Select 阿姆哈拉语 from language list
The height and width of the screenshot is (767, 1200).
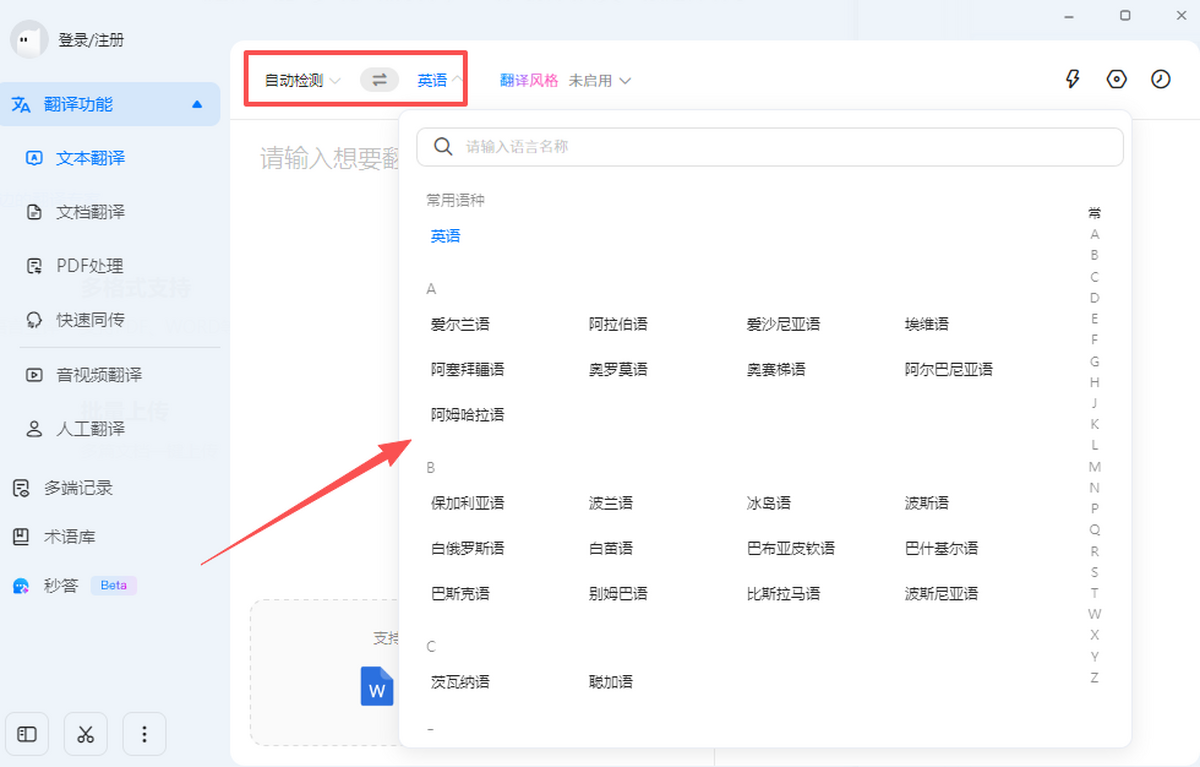(468, 415)
